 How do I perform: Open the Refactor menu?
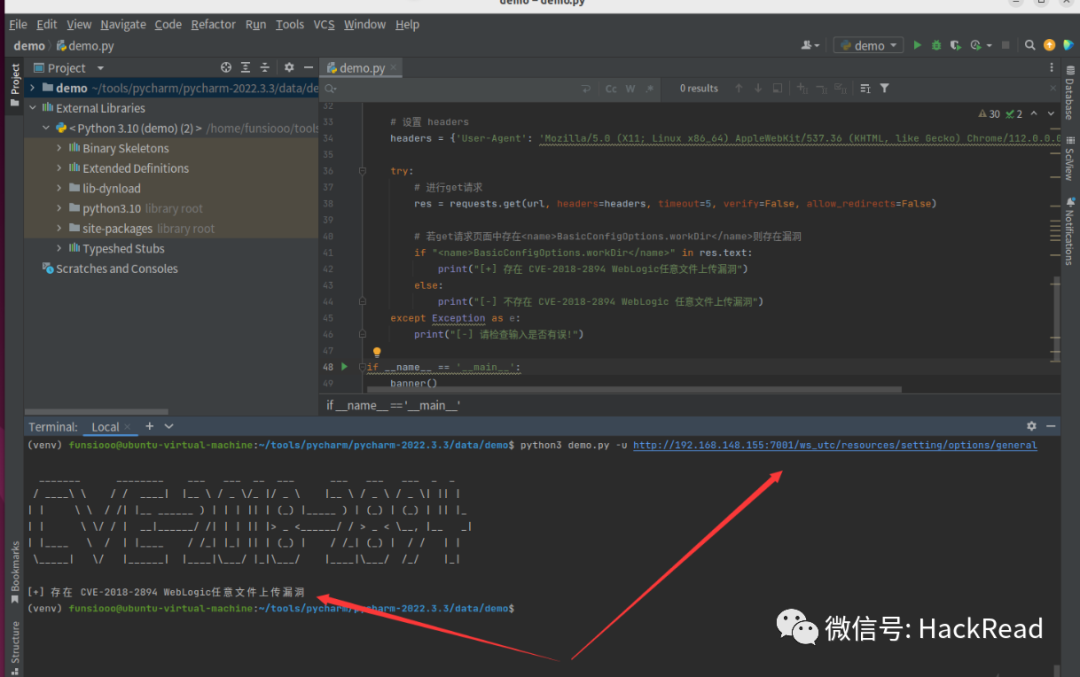[213, 24]
